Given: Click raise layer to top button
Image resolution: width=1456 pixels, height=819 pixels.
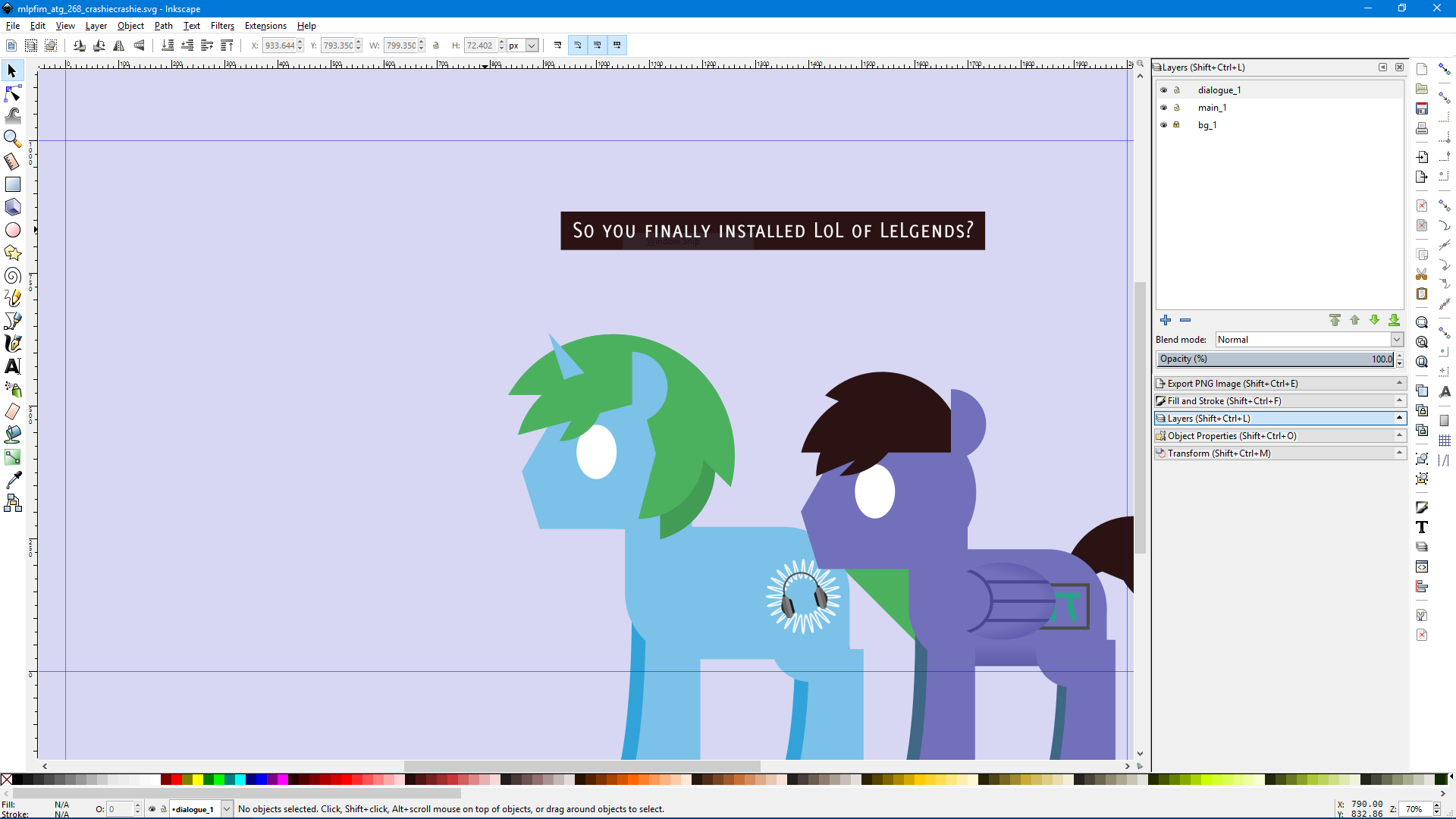Looking at the screenshot, I should [x=1335, y=320].
